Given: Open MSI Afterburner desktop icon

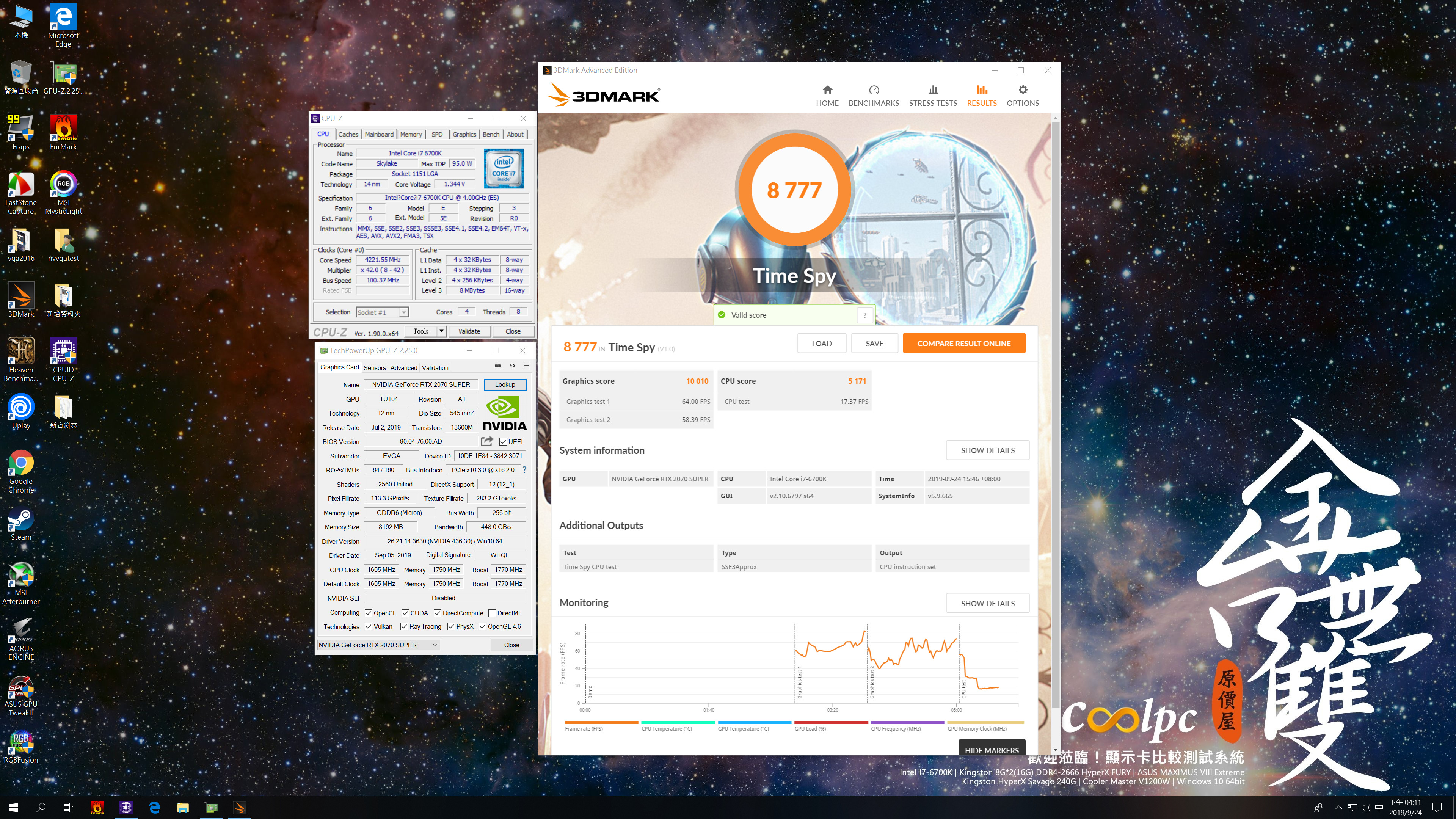Looking at the screenshot, I should pos(21,583).
